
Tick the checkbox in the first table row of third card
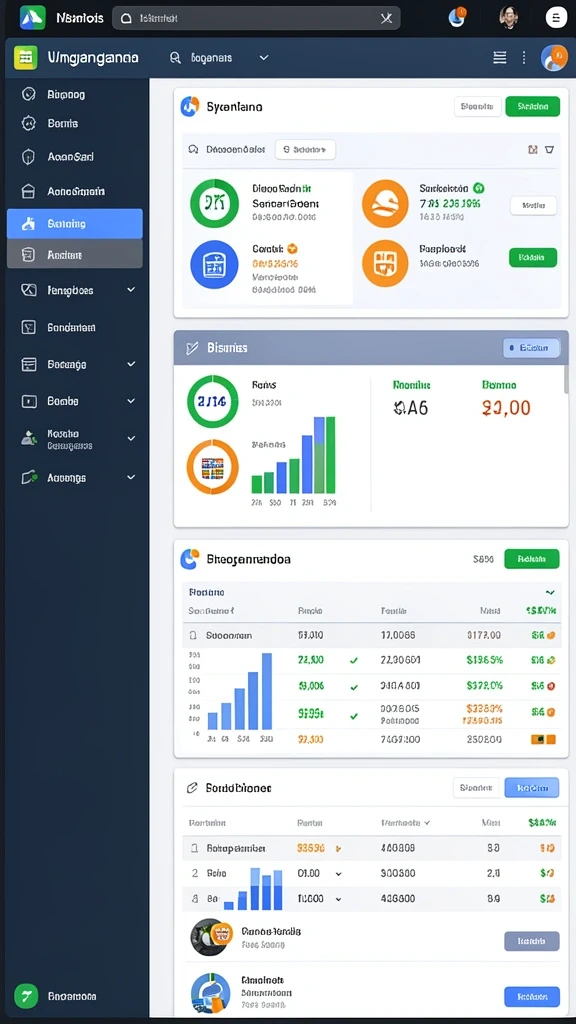coord(193,635)
